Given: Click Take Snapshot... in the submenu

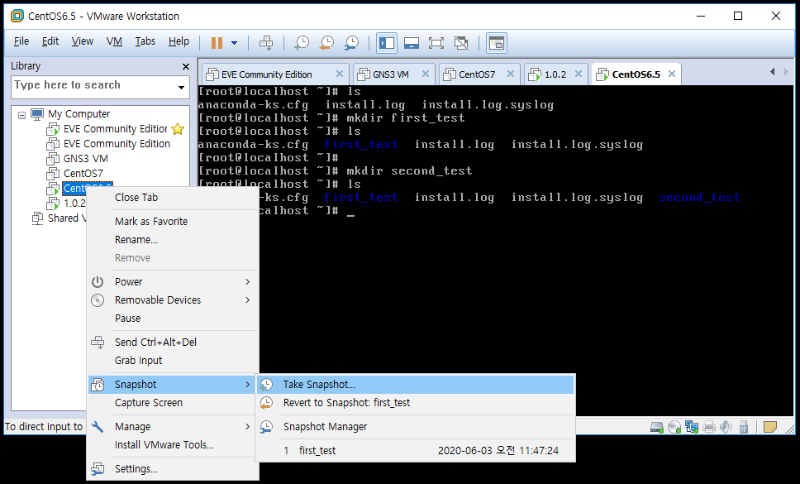Looking at the screenshot, I should click(x=415, y=385).
